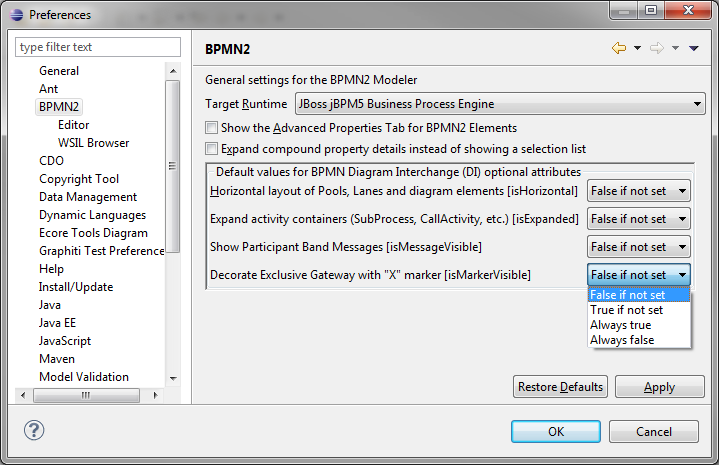719x465 pixels.
Task: Select General in preferences tree
Action: (59, 71)
